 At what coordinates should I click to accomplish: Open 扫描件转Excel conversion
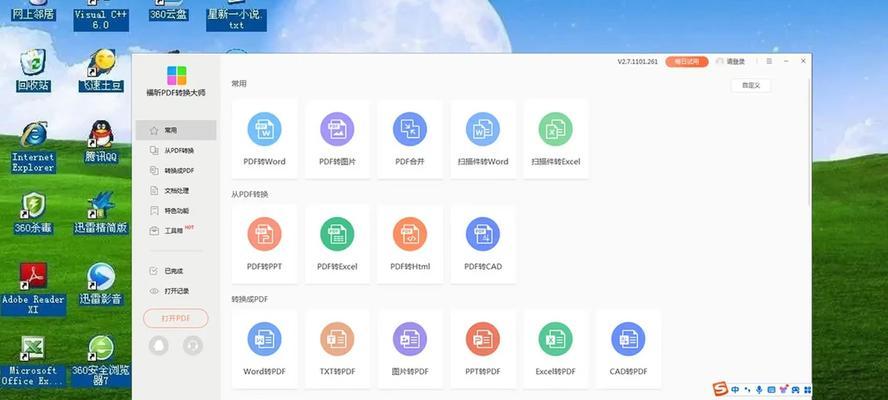(556, 139)
